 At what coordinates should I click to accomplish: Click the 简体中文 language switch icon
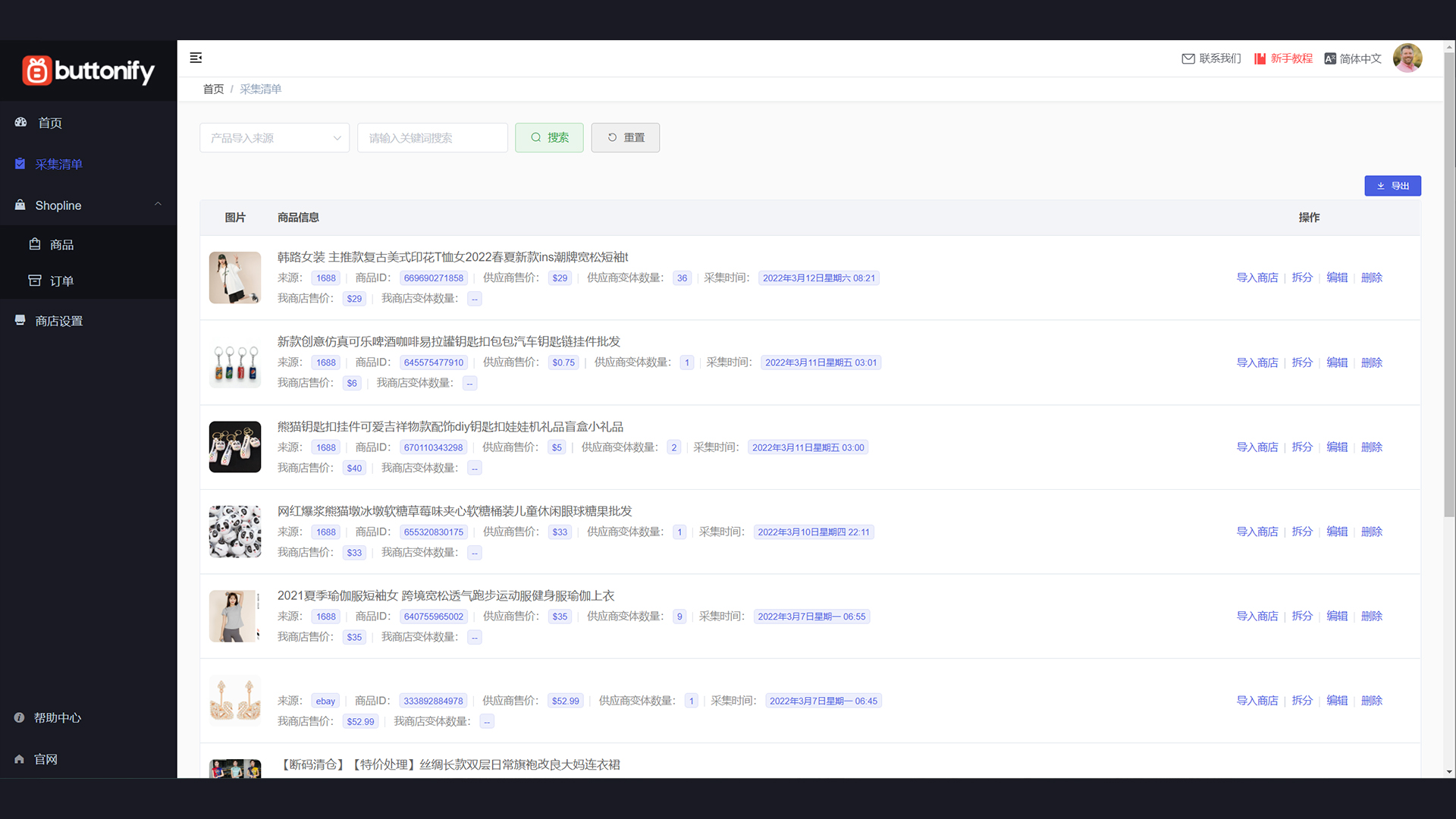click(1330, 58)
